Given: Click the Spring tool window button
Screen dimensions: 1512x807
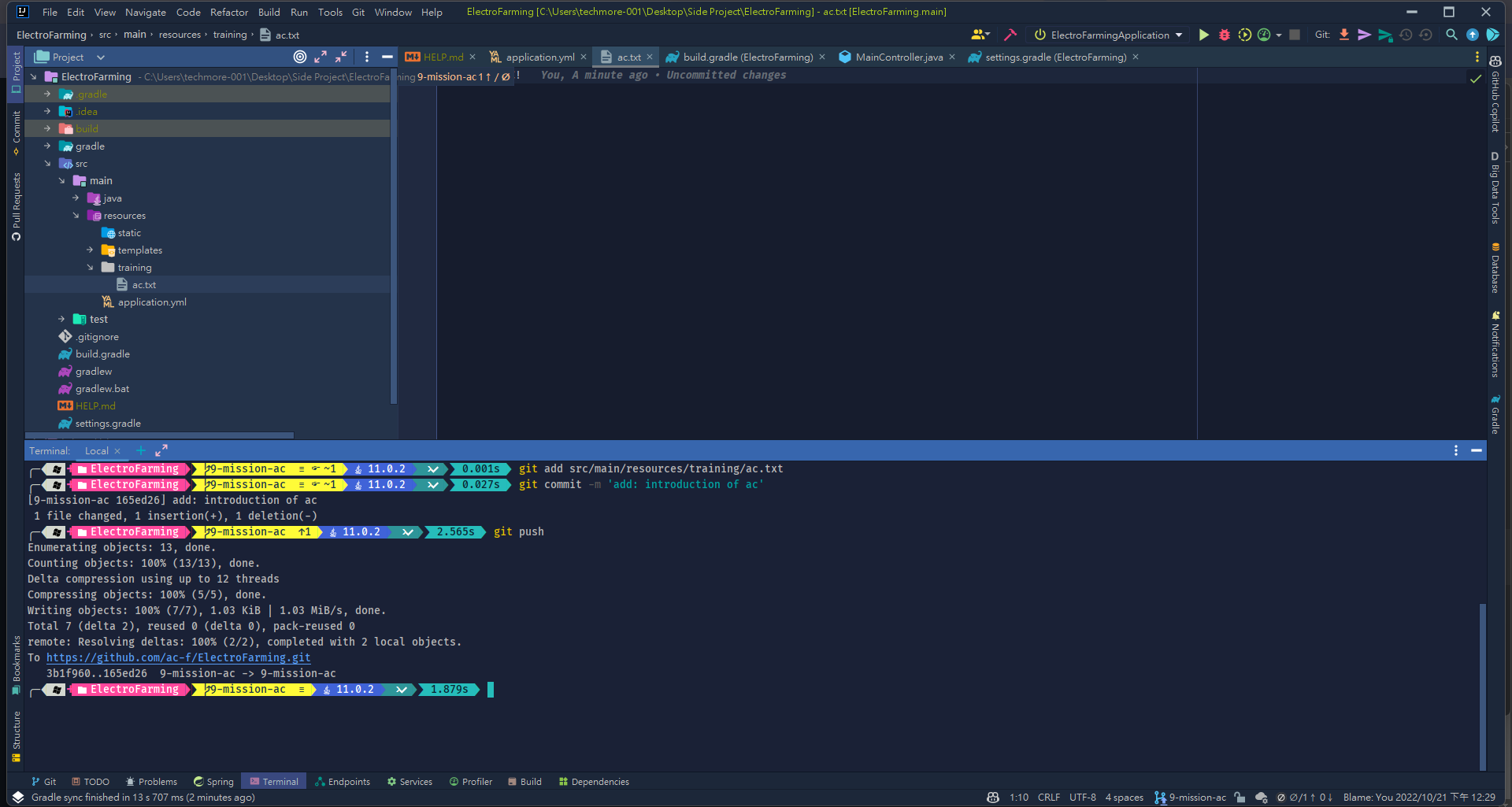Looking at the screenshot, I should 213,782.
